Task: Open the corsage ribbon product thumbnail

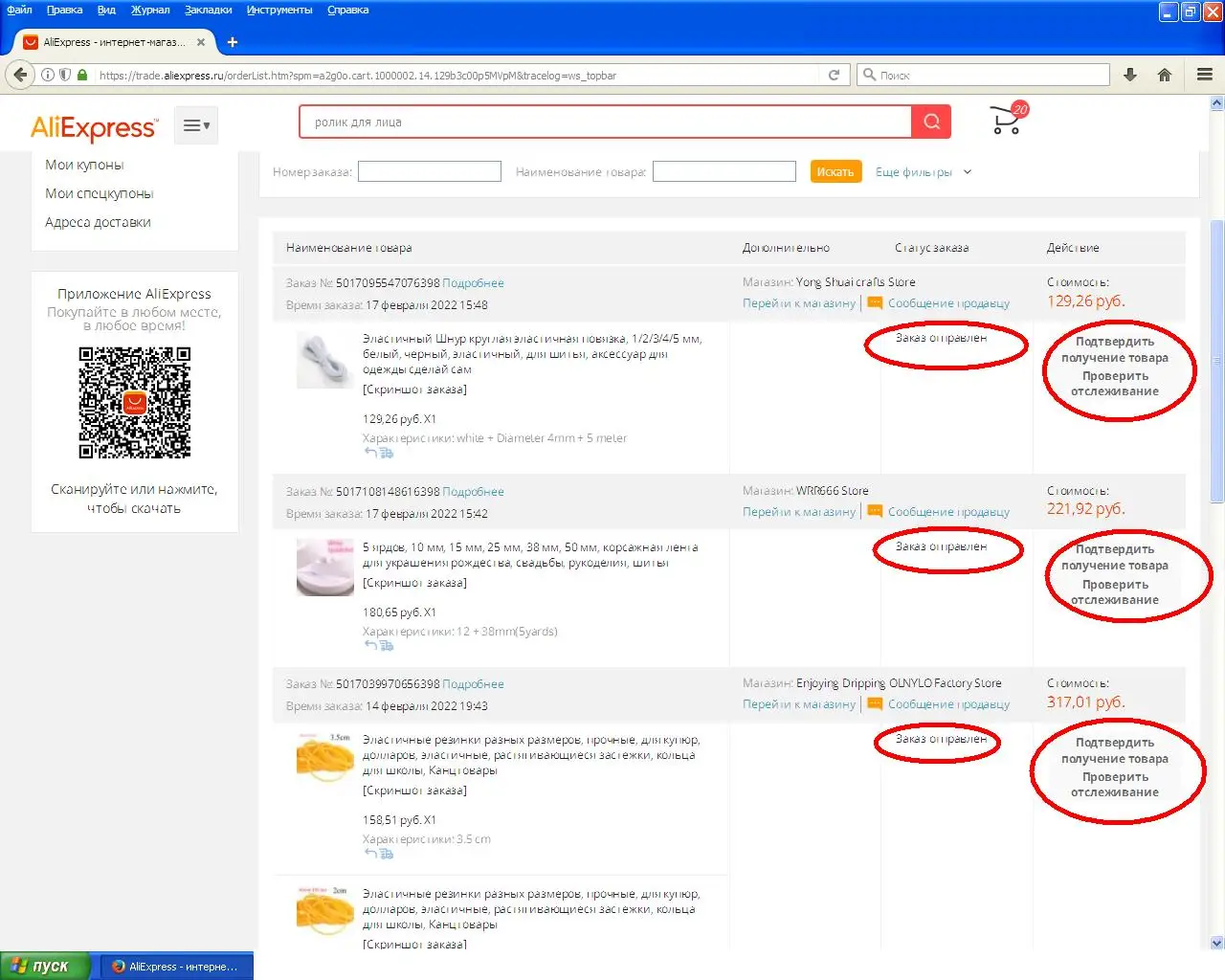Action: (325, 568)
